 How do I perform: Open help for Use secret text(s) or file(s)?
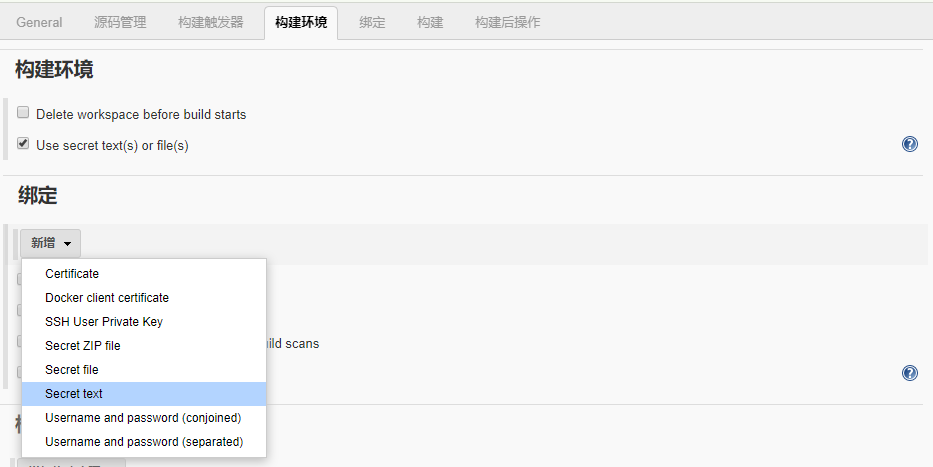(x=909, y=144)
